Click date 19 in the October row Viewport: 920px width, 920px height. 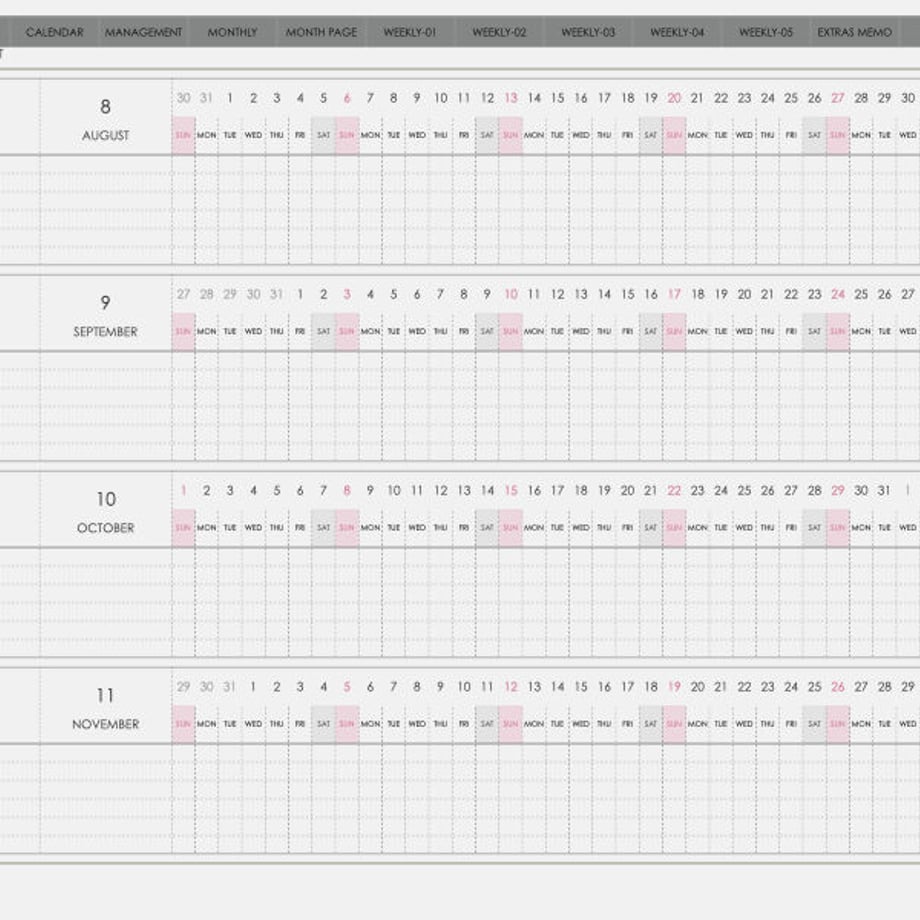604,491
